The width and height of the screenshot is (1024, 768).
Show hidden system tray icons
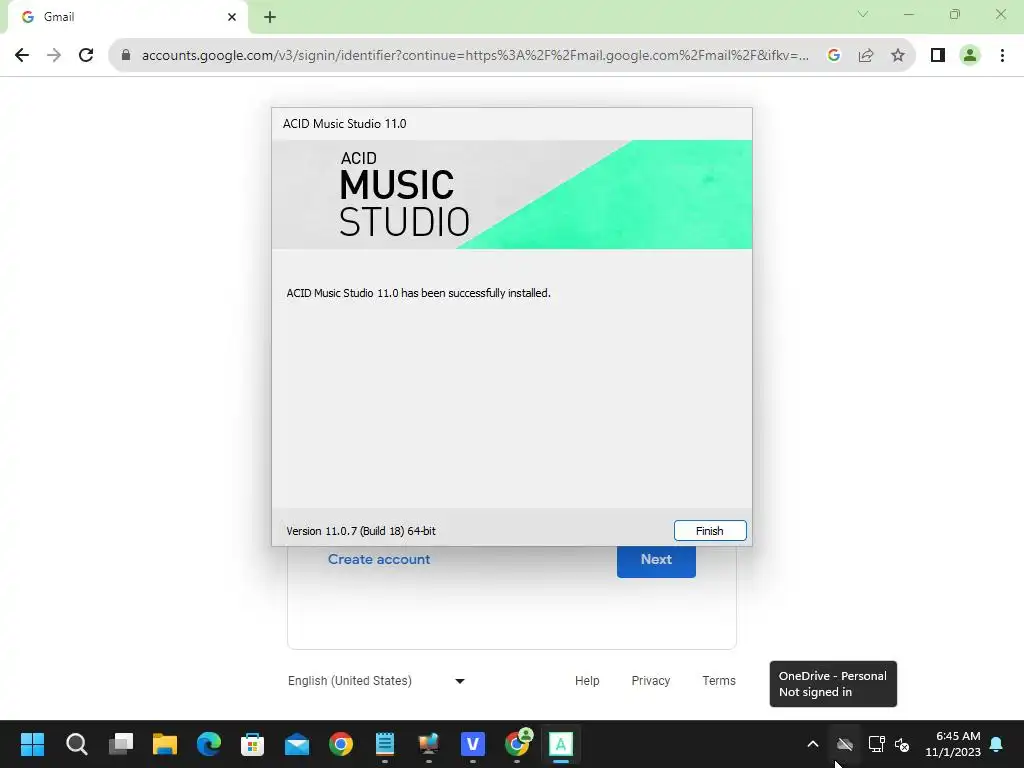[x=813, y=744]
